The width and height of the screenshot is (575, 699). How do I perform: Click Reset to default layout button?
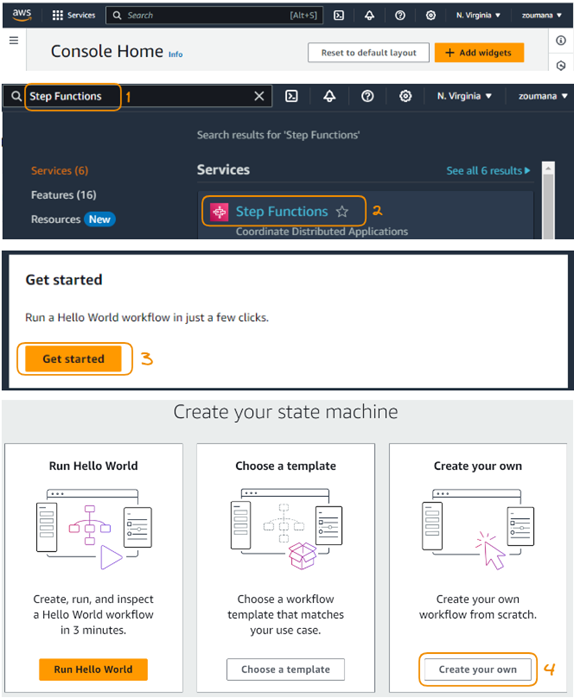point(369,53)
